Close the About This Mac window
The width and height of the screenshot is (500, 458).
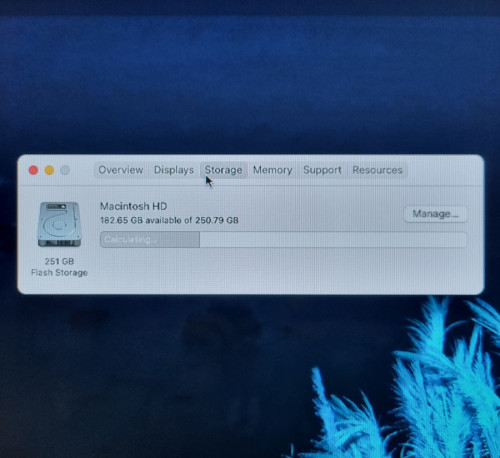point(33,170)
